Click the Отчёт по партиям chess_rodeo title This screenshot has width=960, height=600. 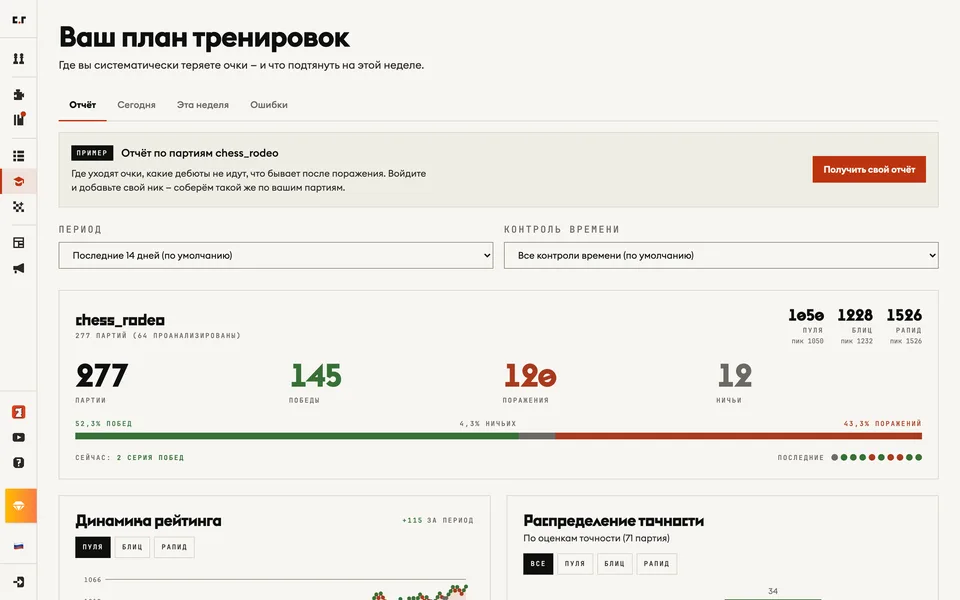click(x=200, y=153)
